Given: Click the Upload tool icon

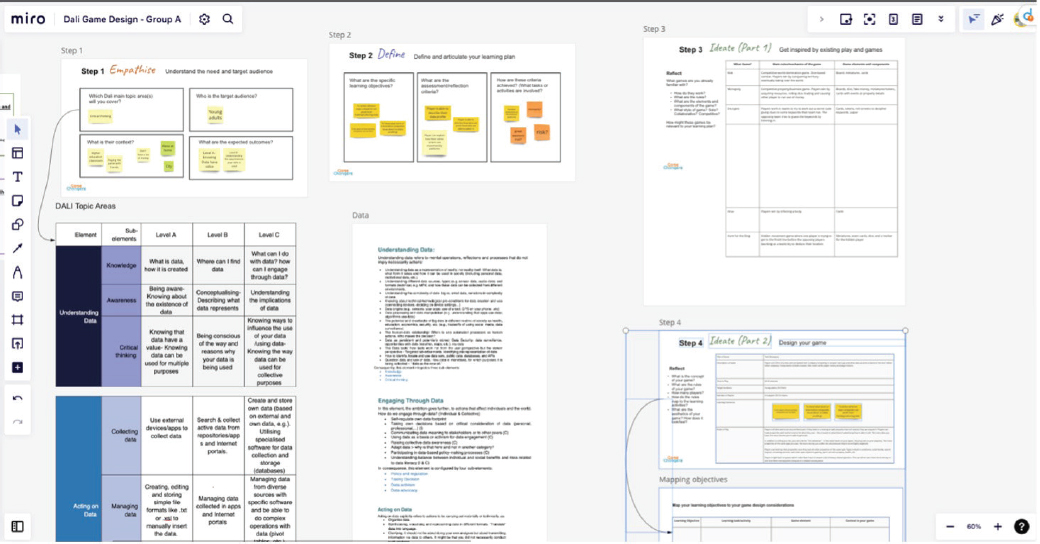Looking at the screenshot, I should [17, 344].
